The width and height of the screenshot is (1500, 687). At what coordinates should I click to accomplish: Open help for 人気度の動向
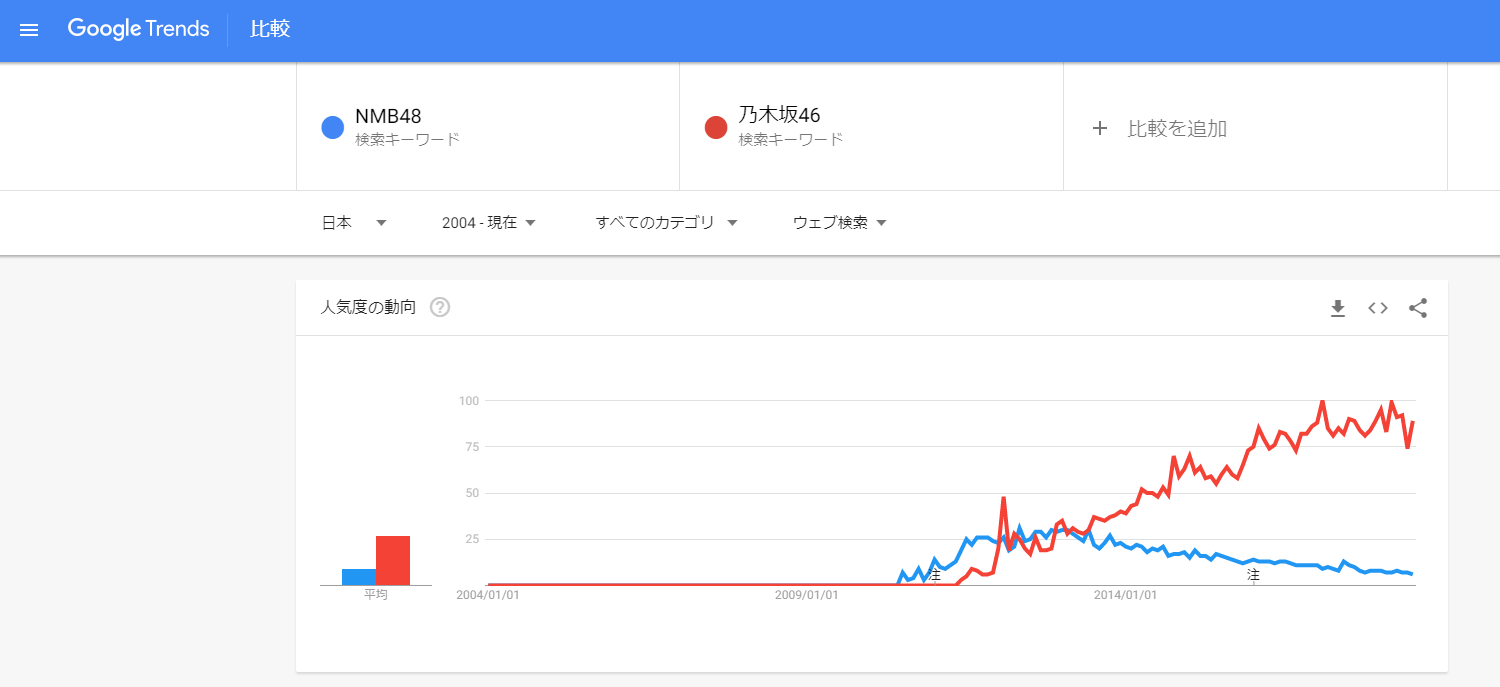[440, 308]
